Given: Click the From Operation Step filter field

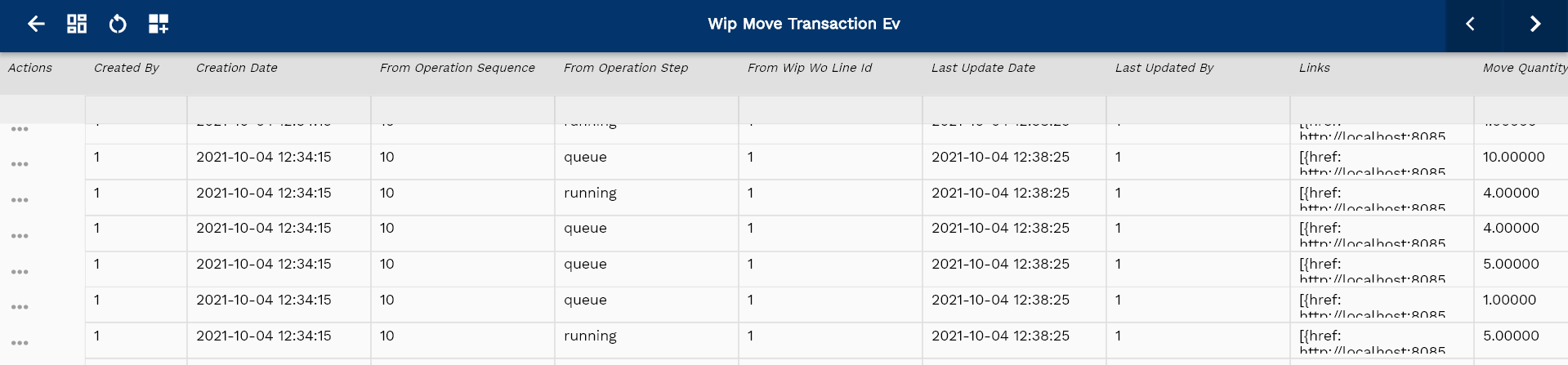Looking at the screenshot, I should (x=646, y=109).
